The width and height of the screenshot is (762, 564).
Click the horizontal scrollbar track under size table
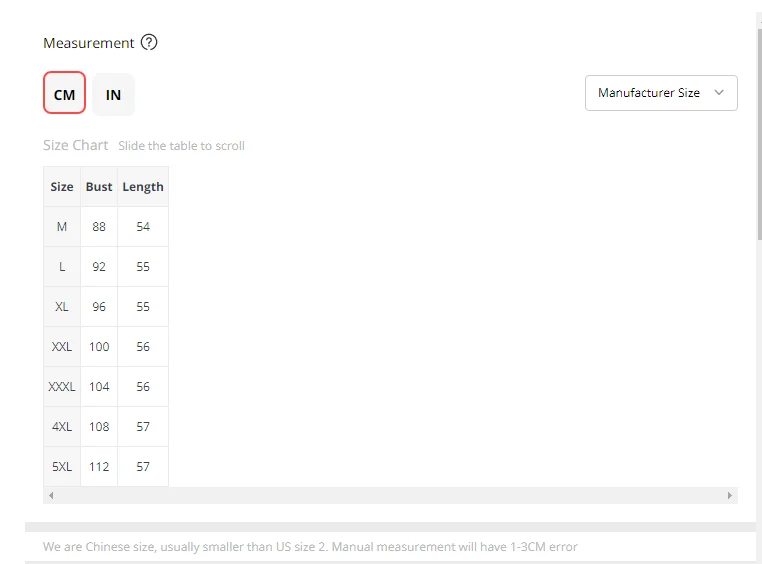[390, 496]
